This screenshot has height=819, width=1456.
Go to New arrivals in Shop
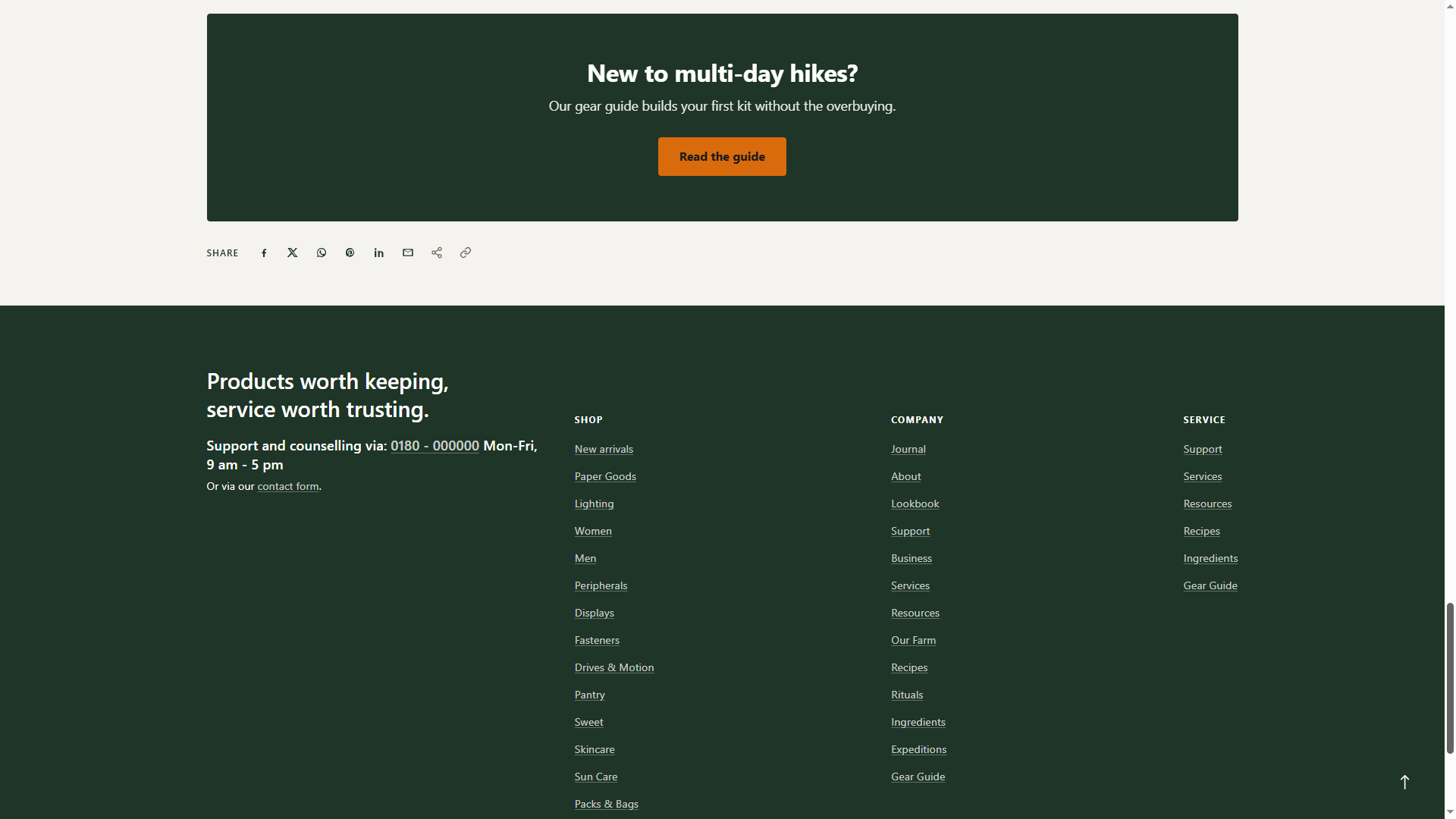pos(604,450)
